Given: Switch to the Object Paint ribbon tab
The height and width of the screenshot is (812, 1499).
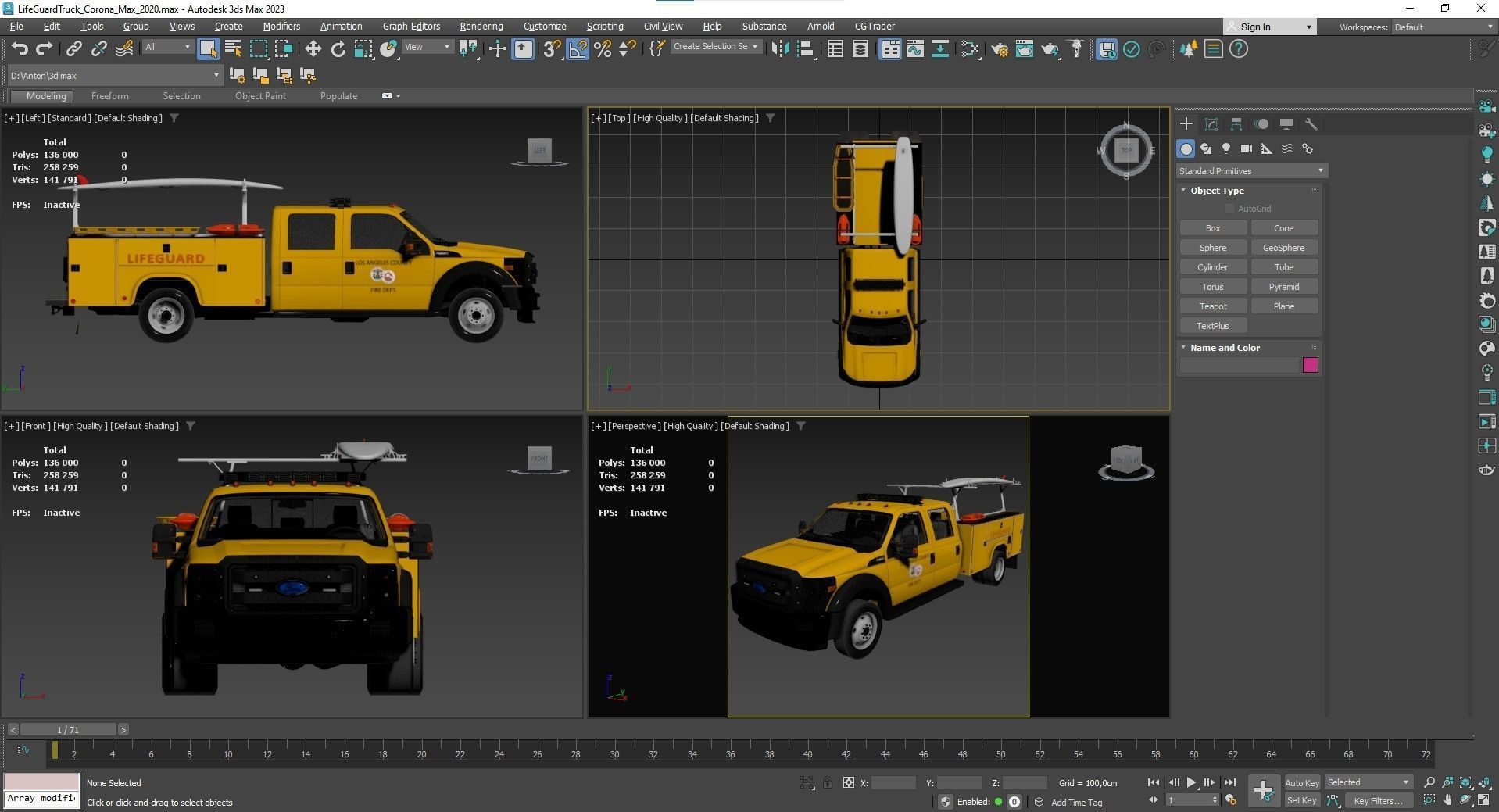Looking at the screenshot, I should (x=260, y=96).
